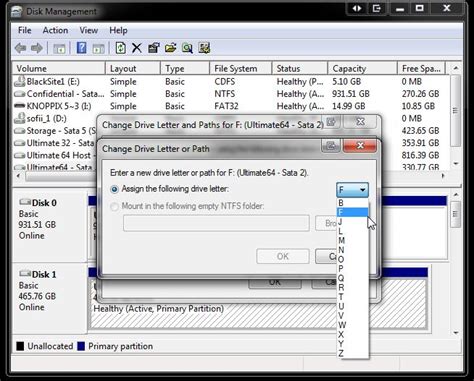Click the yellow folder Open toolbar icon
The width and height of the screenshot is (474, 381).
pos(170,48)
